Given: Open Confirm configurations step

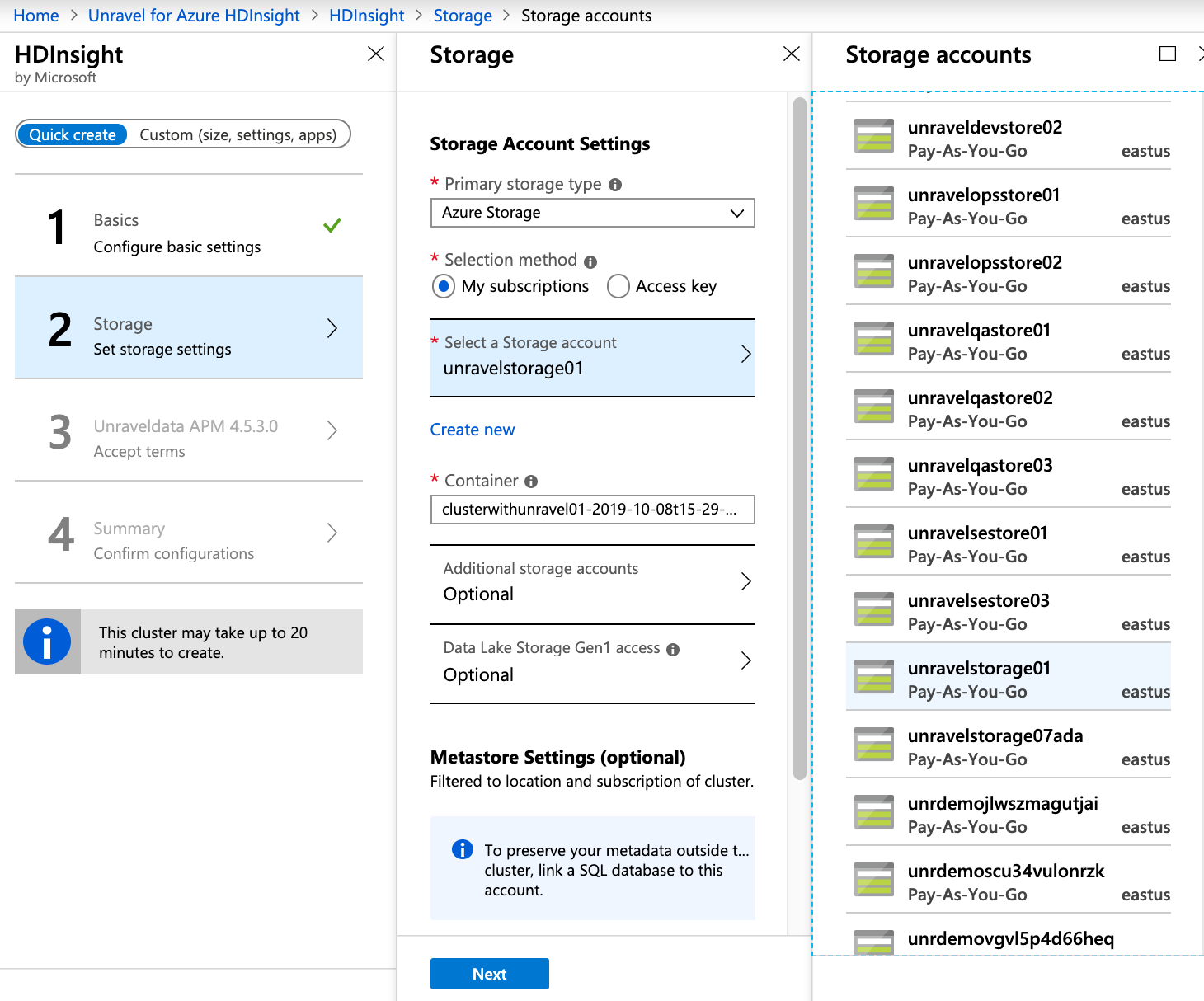Looking at the screenshot, I should click(x=189, y=533).
